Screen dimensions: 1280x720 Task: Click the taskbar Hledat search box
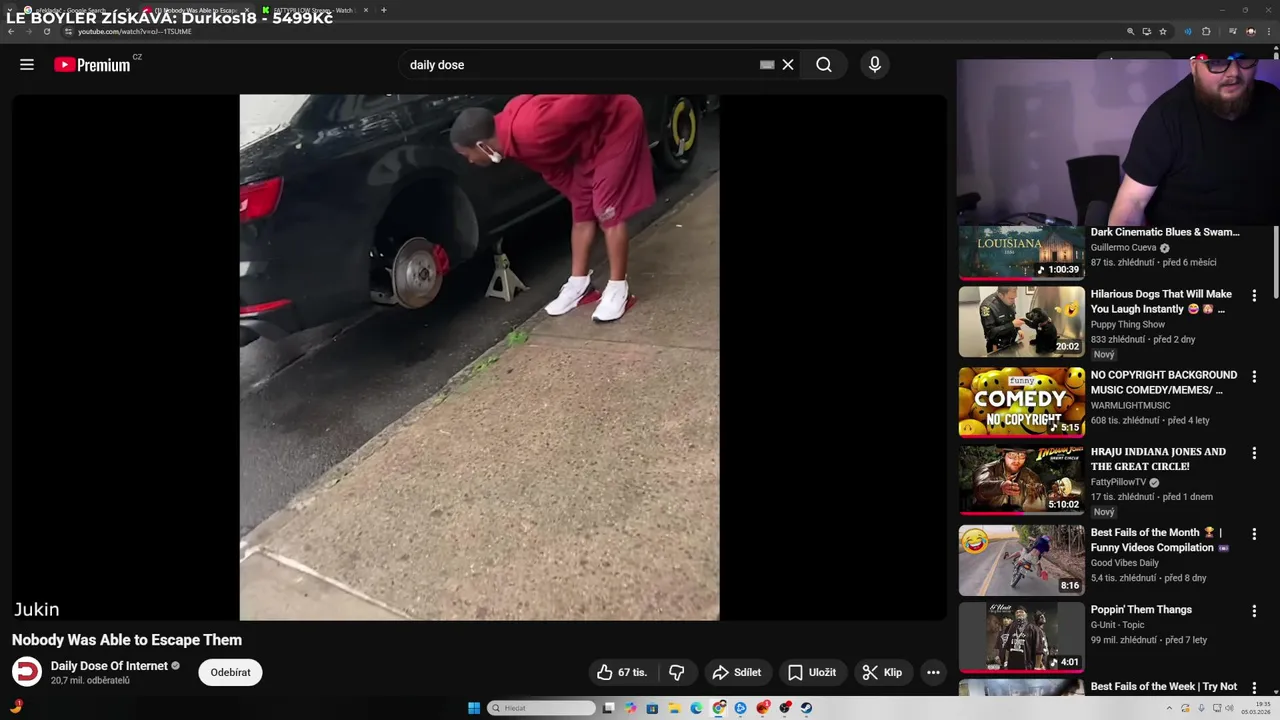click(541, 708)
